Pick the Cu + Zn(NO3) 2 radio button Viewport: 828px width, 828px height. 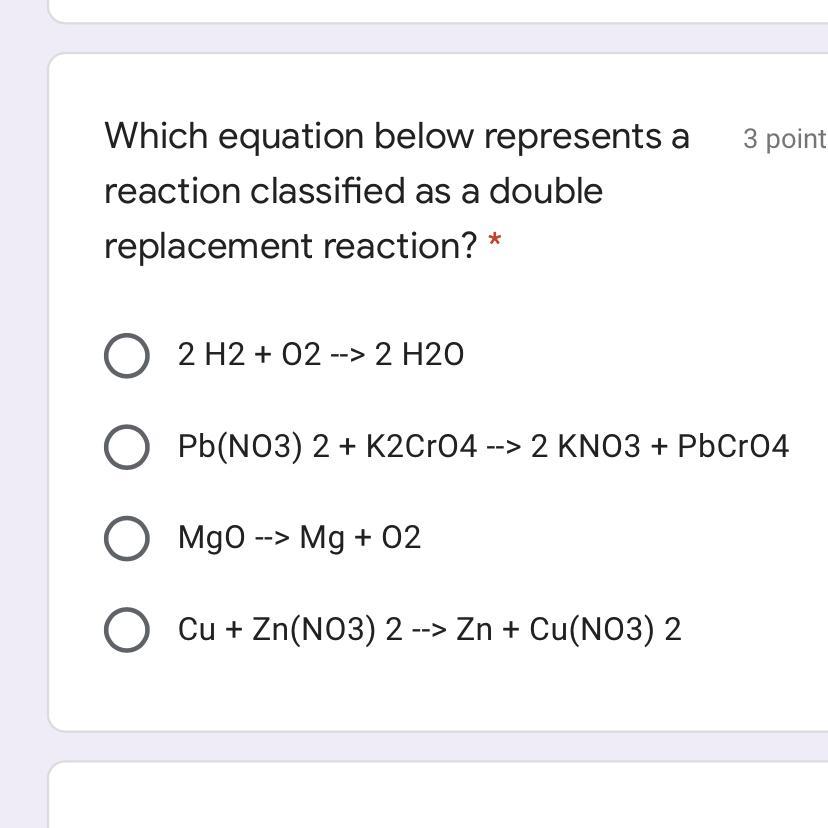coord(127,630)
